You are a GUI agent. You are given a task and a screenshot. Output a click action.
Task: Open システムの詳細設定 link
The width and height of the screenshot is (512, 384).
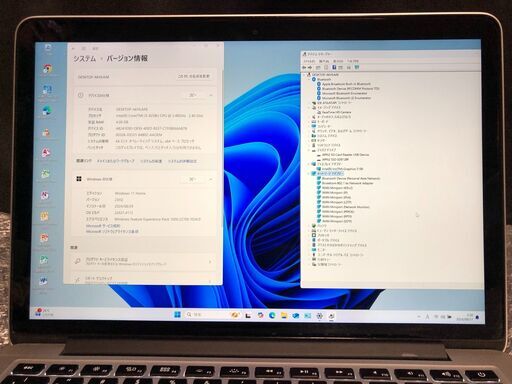click(182, 161)
